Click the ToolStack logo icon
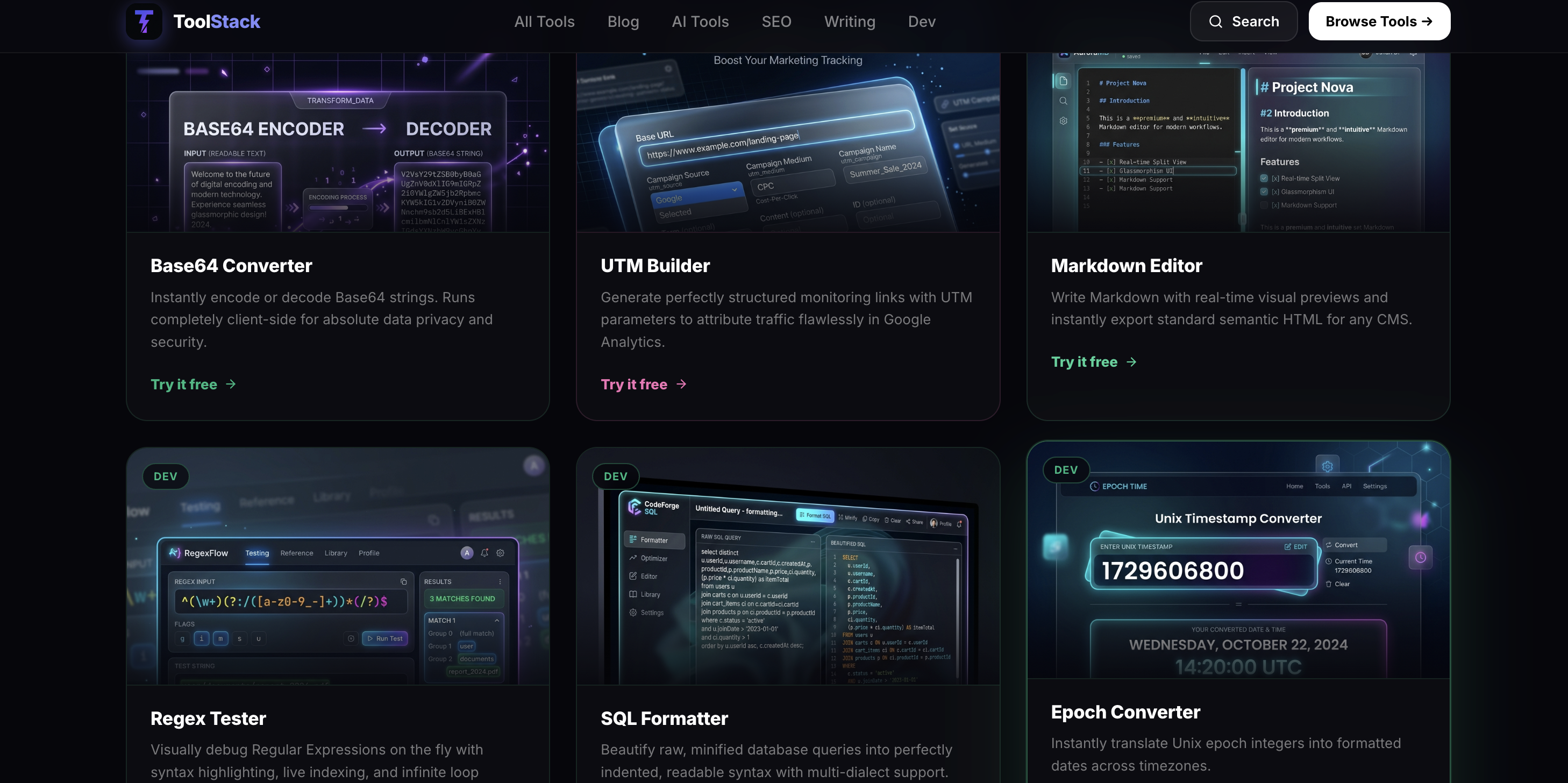Image resolution: width=1568 pixels, height=783 pixels. point(144,22)
